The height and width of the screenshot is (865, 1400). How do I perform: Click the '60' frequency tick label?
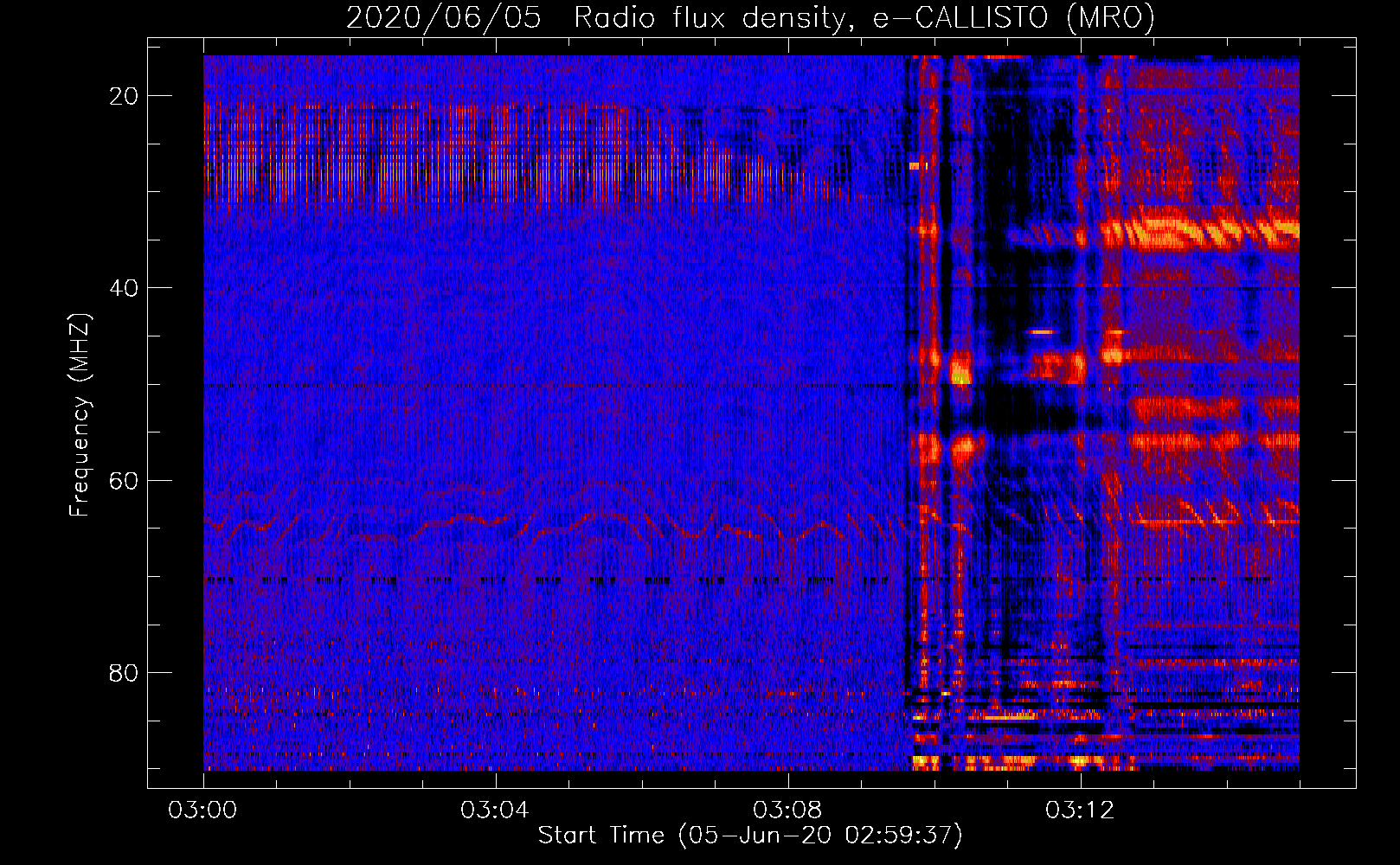[125, 480]
